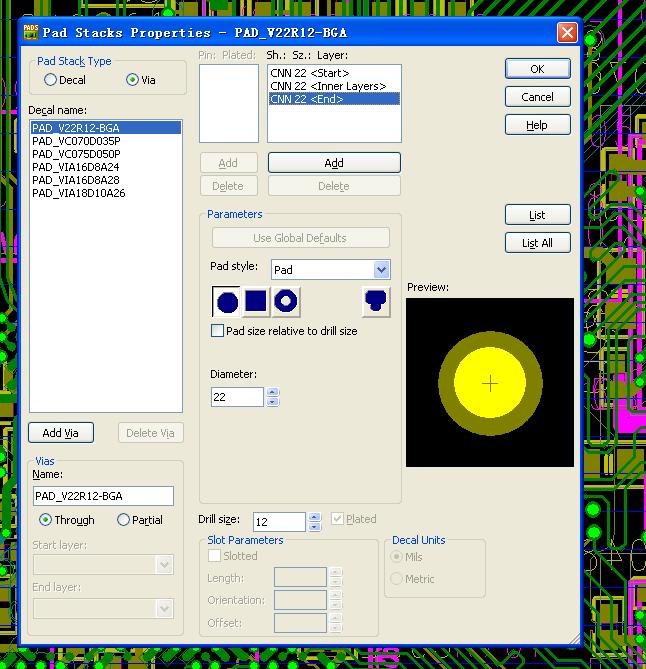Select PAD_VC075D050P in decal list
Screen dimensions: 646x669
(x=106, y=154)
